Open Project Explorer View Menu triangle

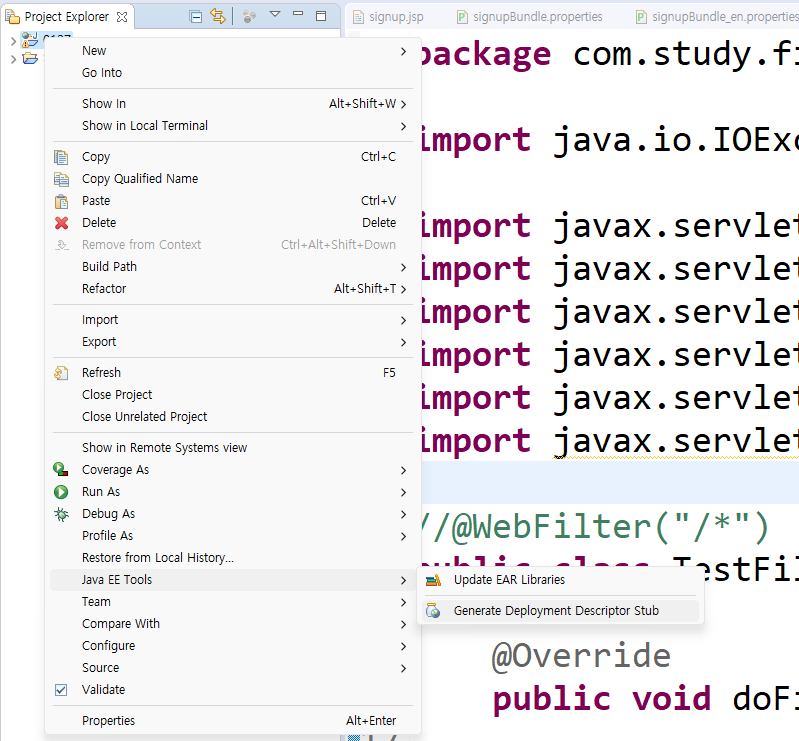[275, 14]
